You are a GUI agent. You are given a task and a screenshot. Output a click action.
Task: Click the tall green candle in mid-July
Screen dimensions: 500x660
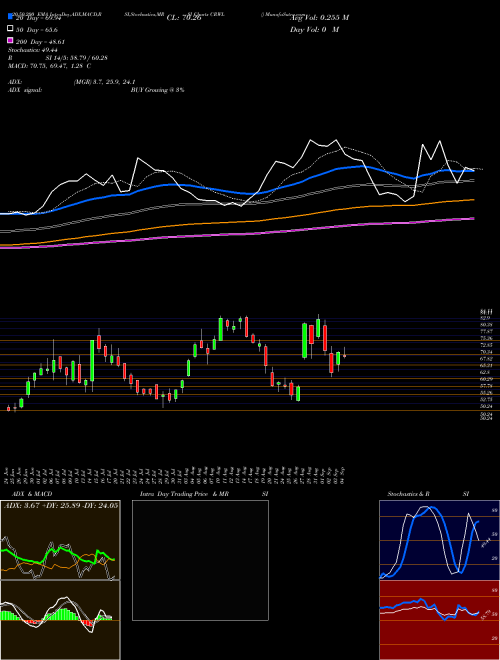[92, 361]
